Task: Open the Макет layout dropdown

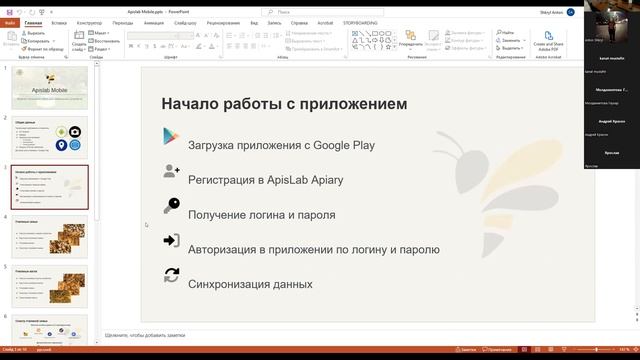Action: click(99, 33)
